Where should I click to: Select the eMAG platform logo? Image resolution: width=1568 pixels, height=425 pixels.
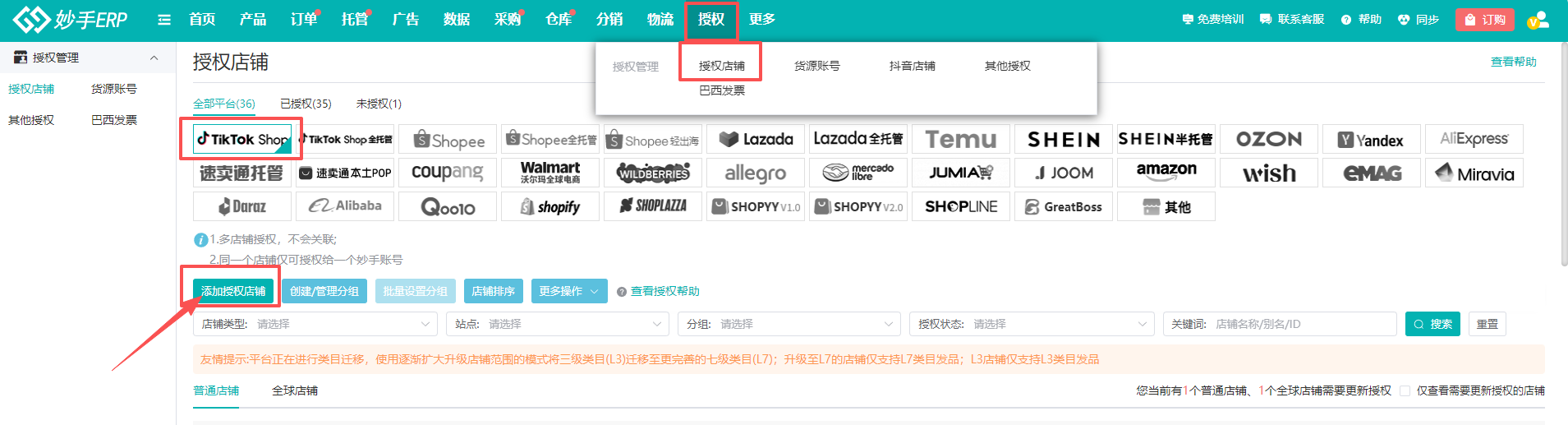tap(1372, 173)
